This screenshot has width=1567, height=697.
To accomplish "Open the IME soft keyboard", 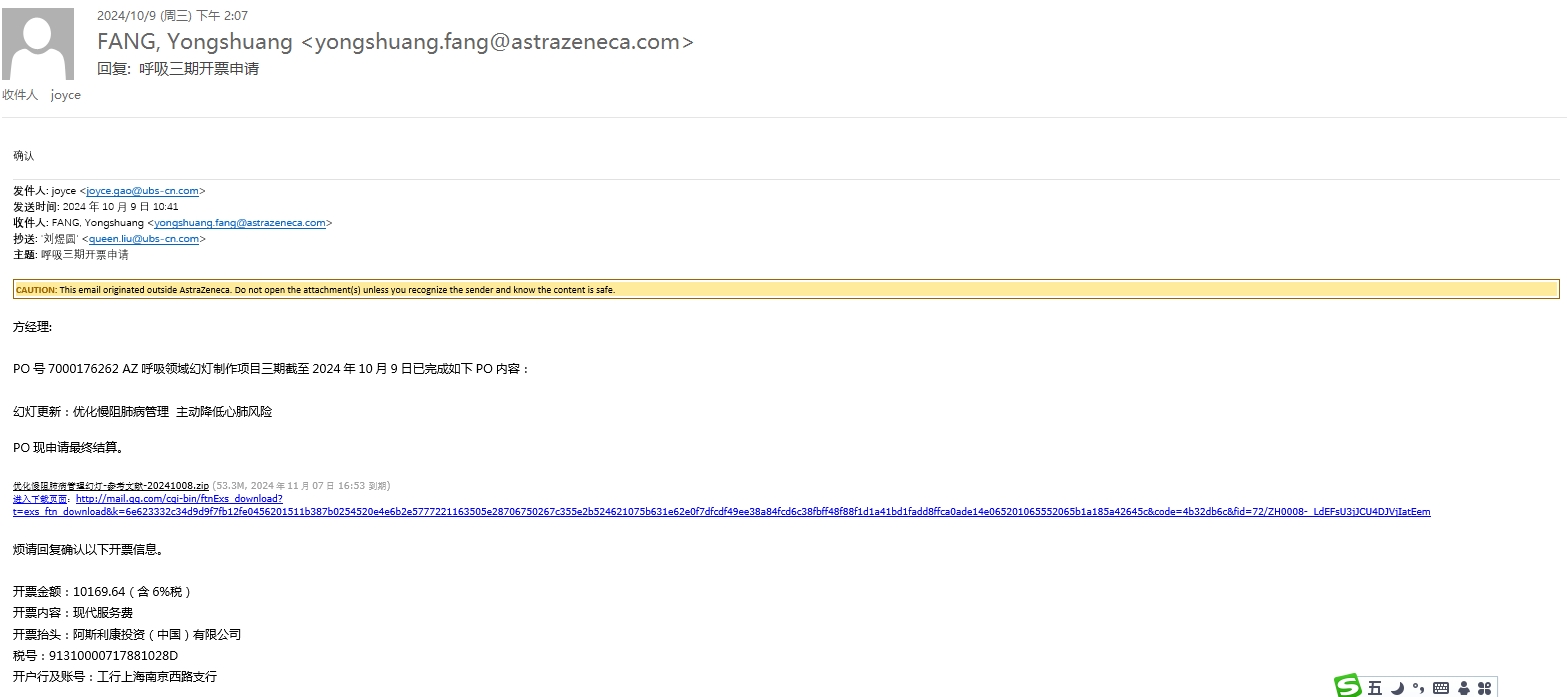I will (x=1441, y=688).
